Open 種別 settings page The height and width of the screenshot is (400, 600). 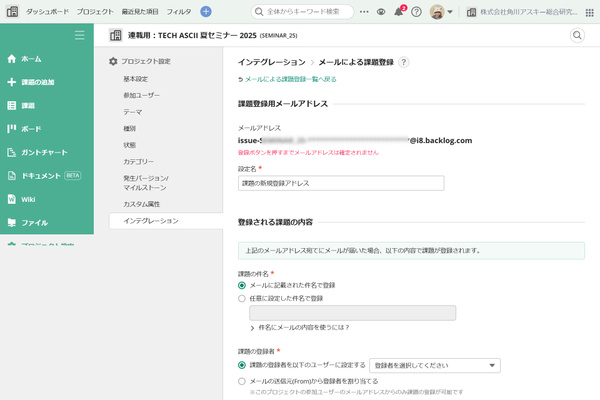pyautogui.click(x=129, y=129)
